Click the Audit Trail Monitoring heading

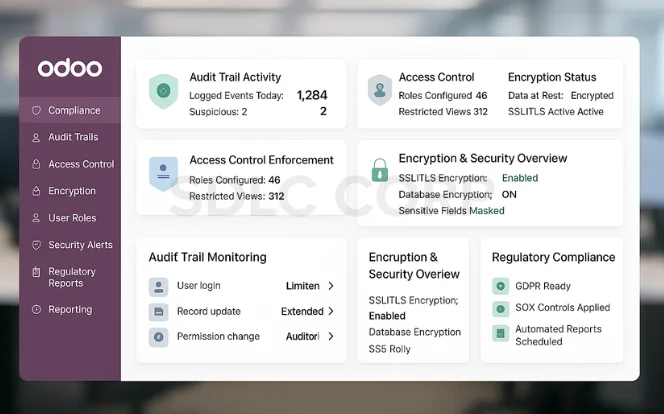tap(208, 257)
